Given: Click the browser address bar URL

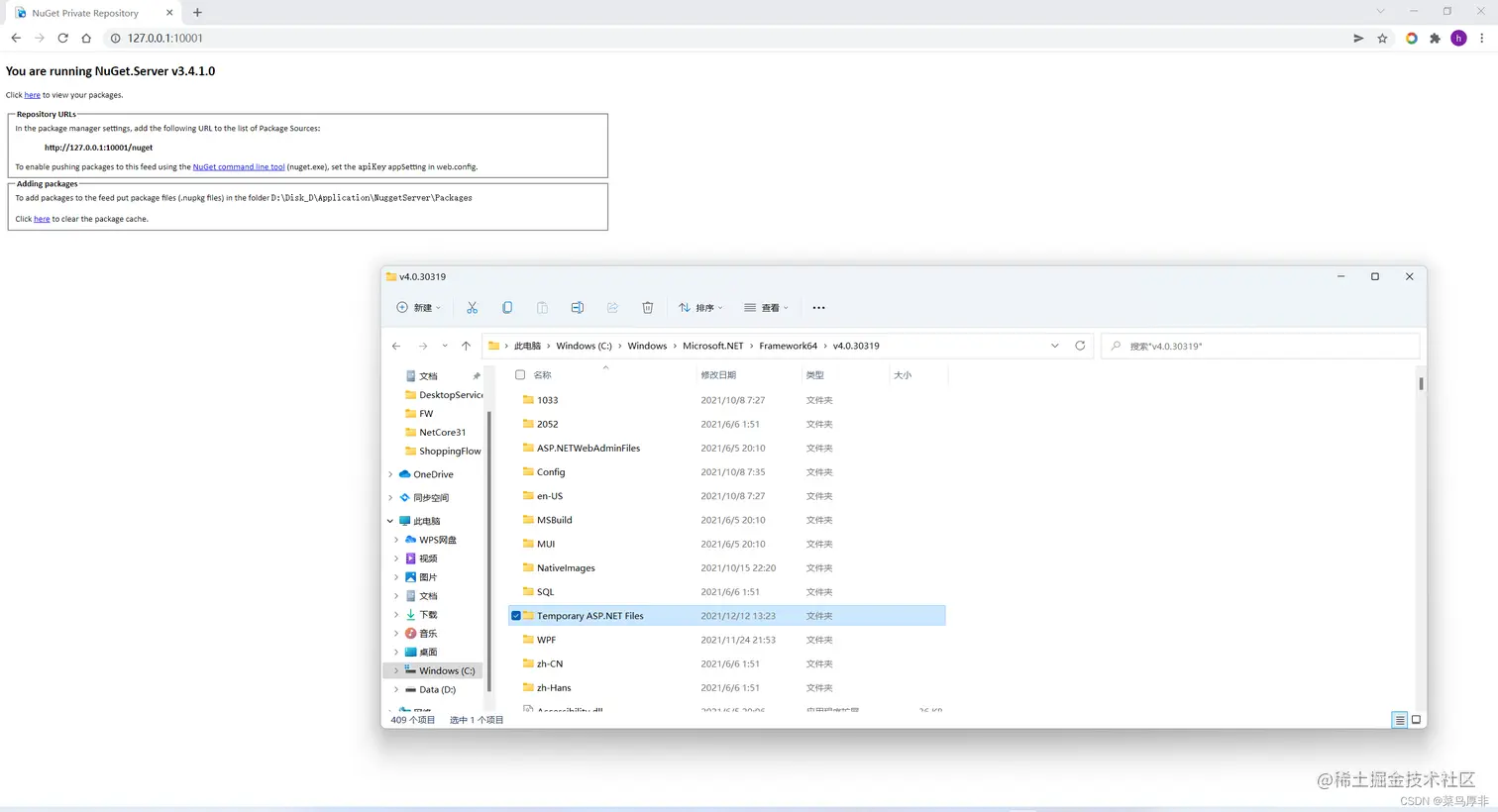Looking at the screenshot, I should tap(164, 39).
